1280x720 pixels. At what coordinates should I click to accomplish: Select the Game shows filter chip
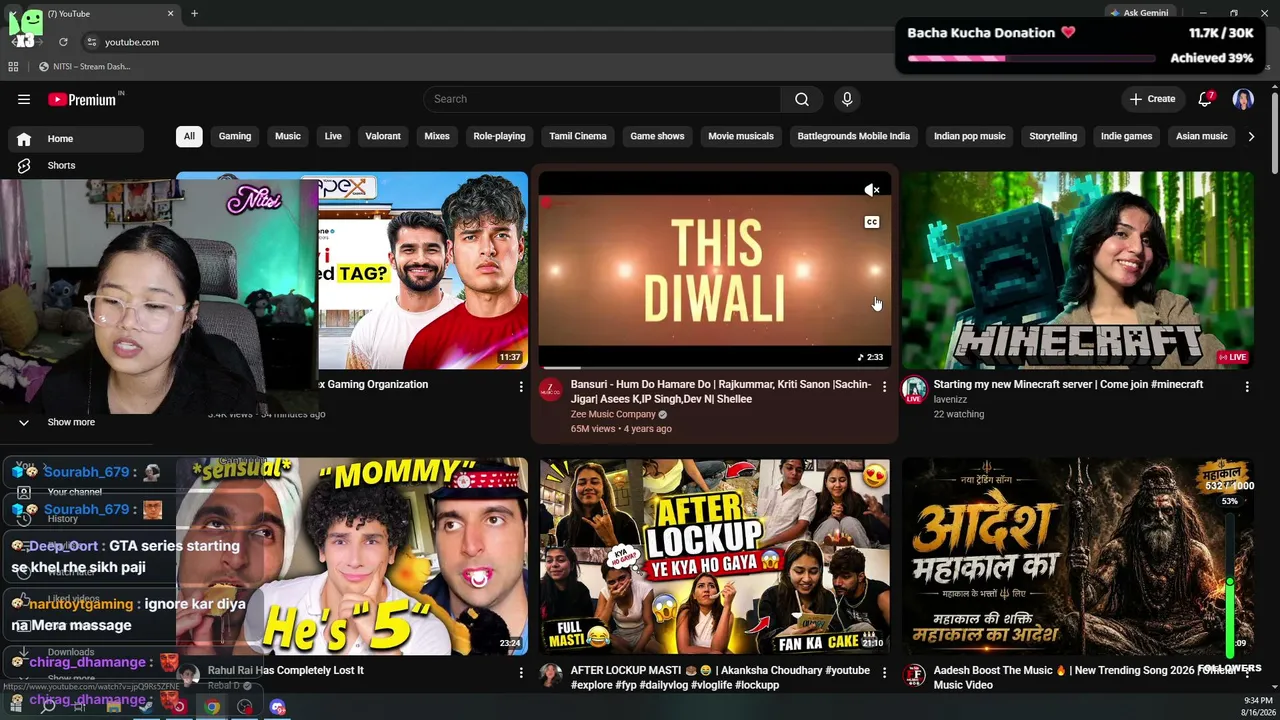[657, 136]
